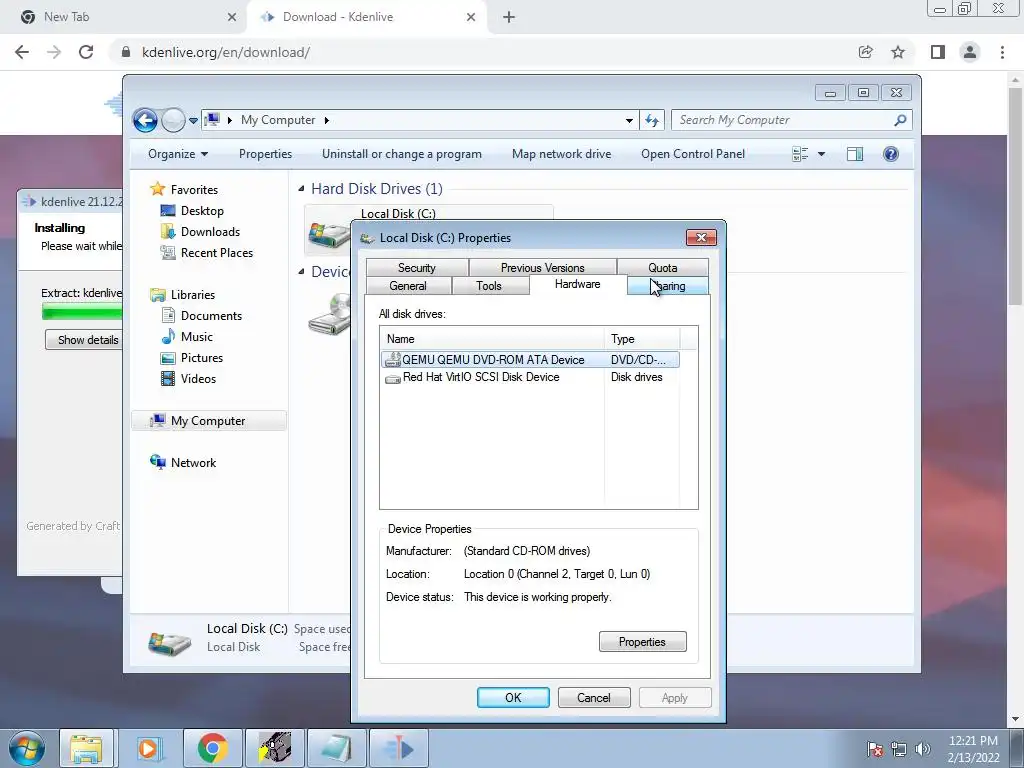Change the view with the views icon

[800, 154]
